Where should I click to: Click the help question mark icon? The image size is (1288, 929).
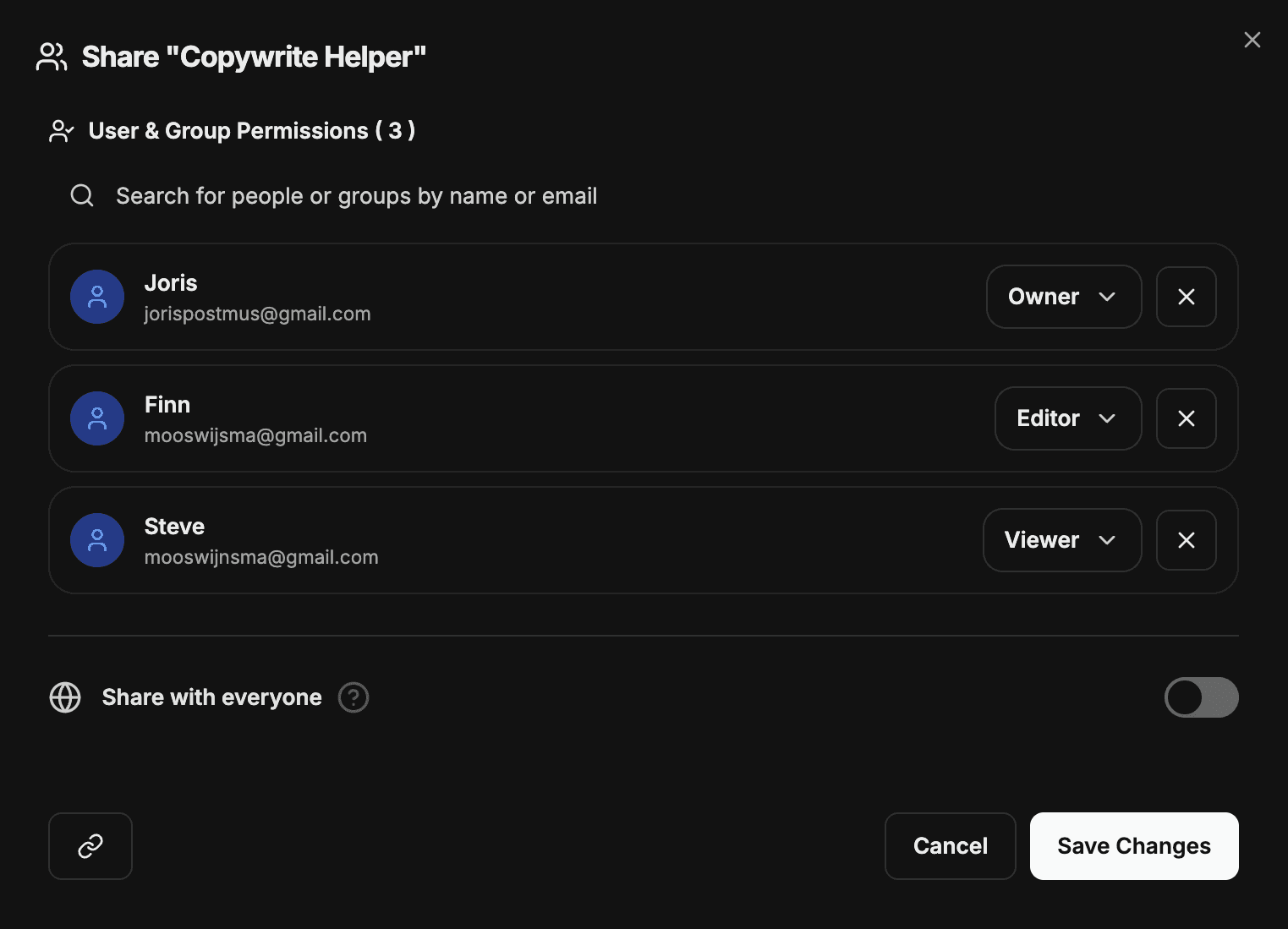354,697
